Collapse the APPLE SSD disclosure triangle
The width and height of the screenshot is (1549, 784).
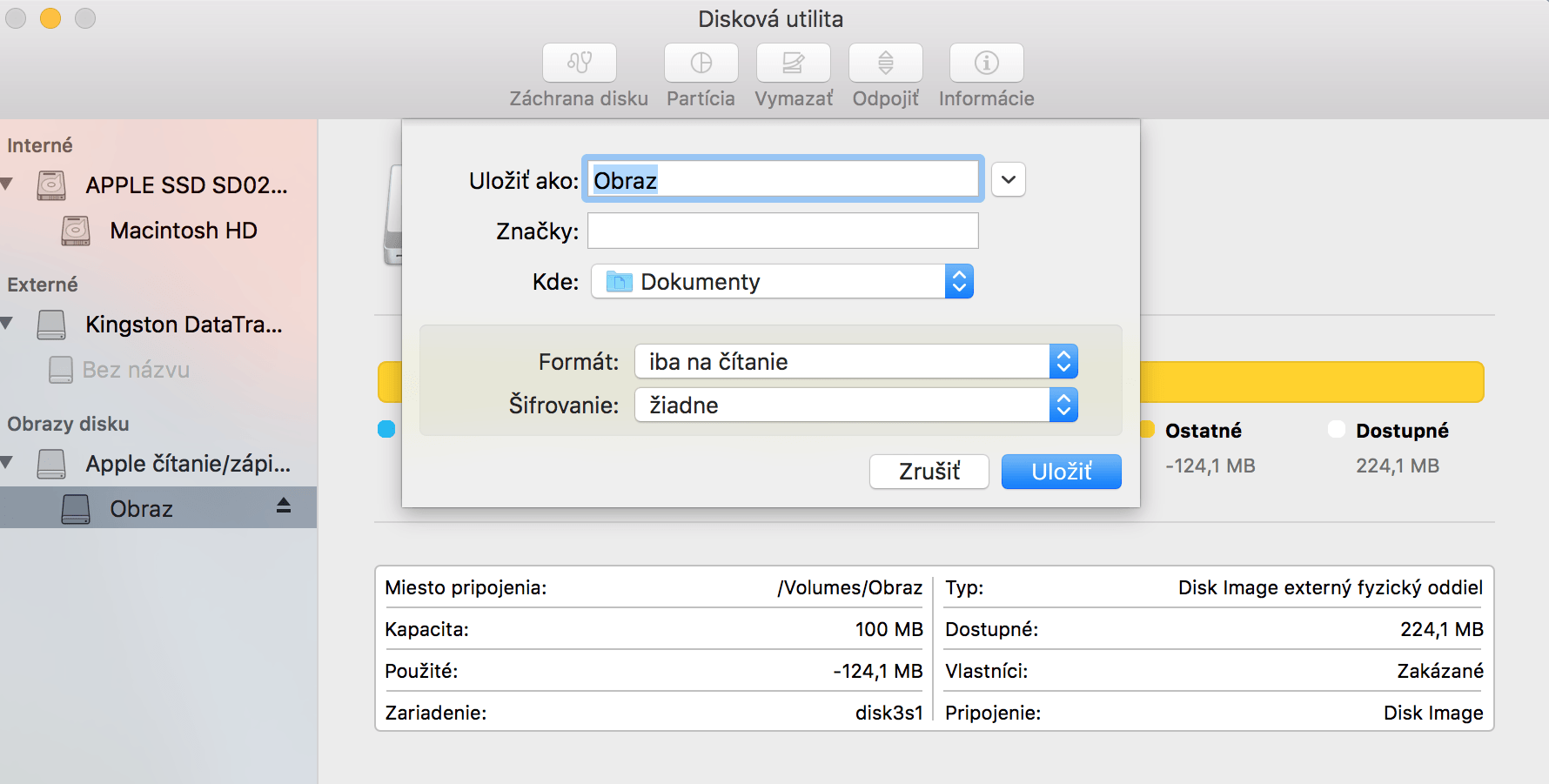(x=8, y=184)
